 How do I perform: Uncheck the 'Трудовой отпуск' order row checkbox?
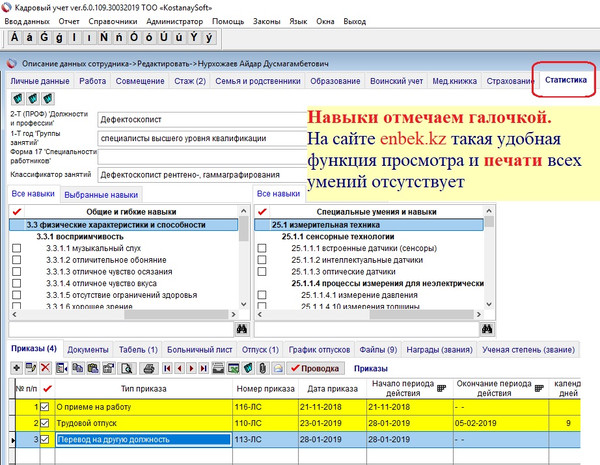coord(43,423)
